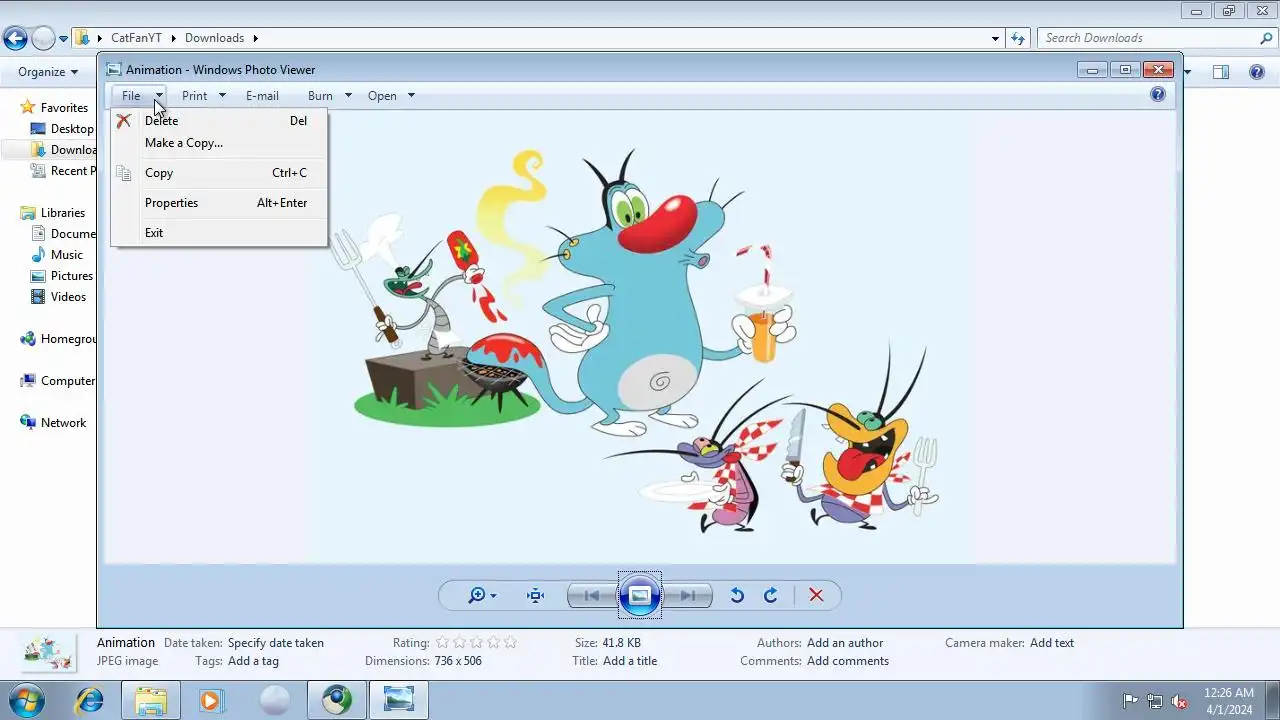
Task: Open Explorer help icon
Action: pos(1257,72)
